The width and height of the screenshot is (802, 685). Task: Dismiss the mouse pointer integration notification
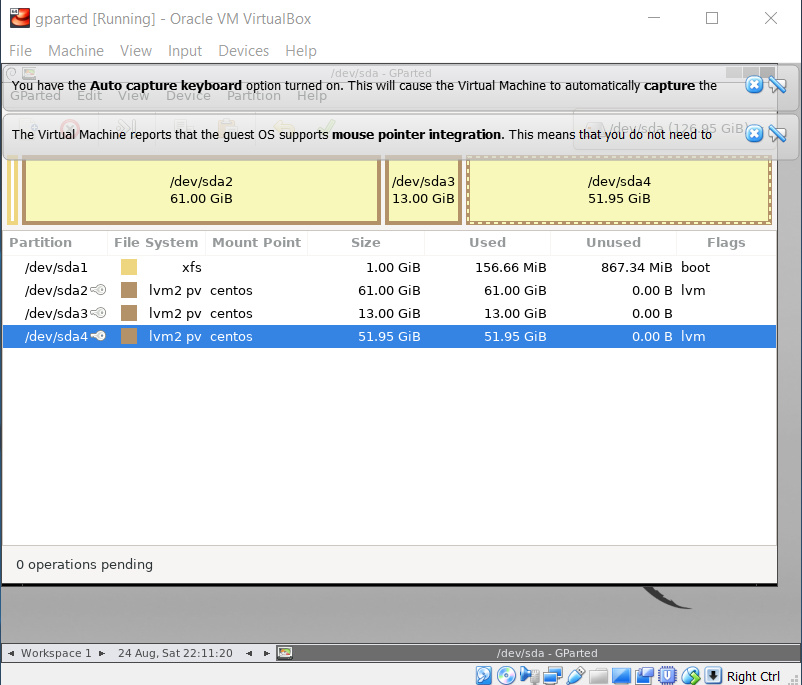pos(754,134)
